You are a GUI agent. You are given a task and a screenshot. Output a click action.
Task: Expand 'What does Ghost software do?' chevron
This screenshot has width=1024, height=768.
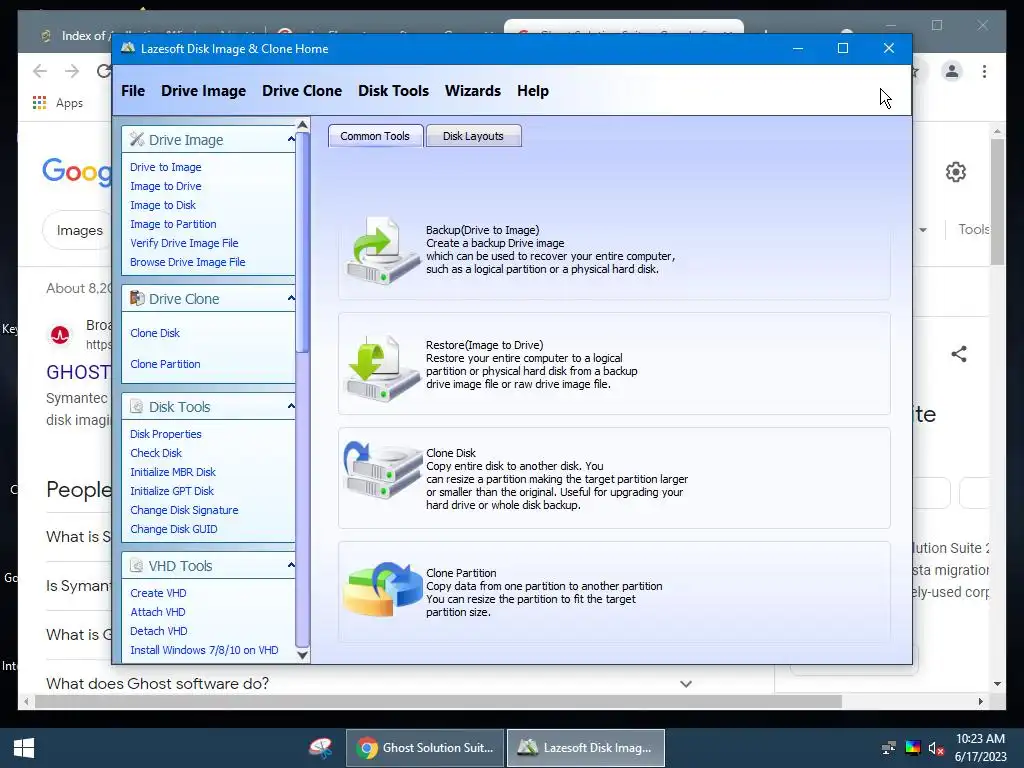tap(686, 684)
